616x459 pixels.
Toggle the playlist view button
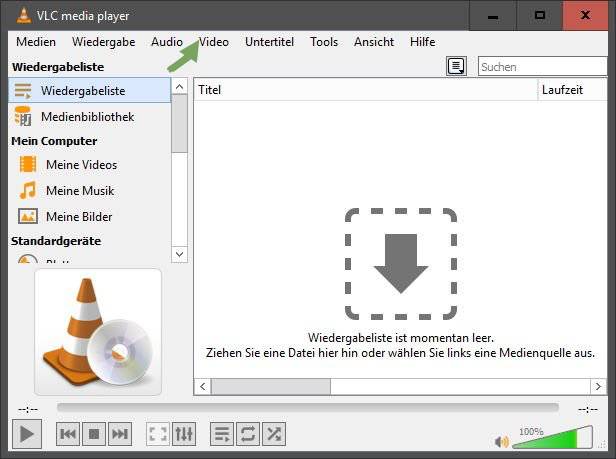222,434
